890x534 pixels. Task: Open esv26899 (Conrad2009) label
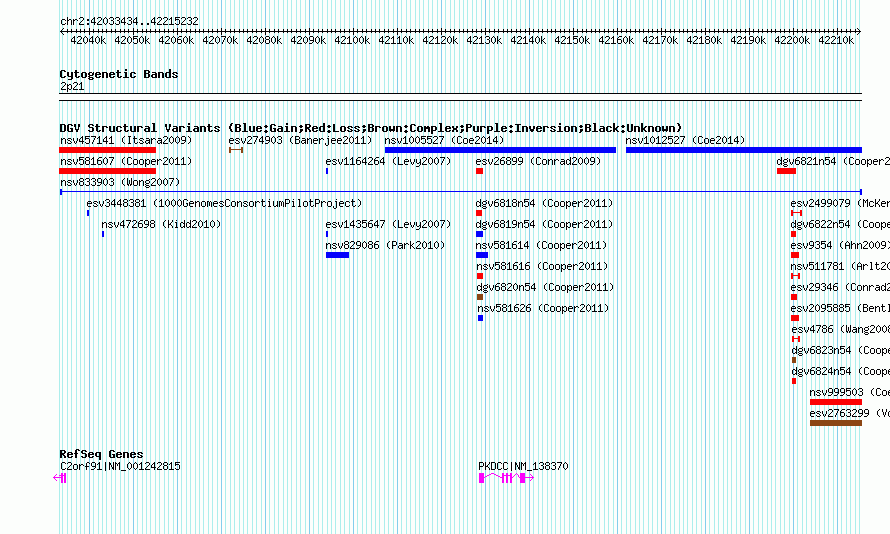pos(539,161)
